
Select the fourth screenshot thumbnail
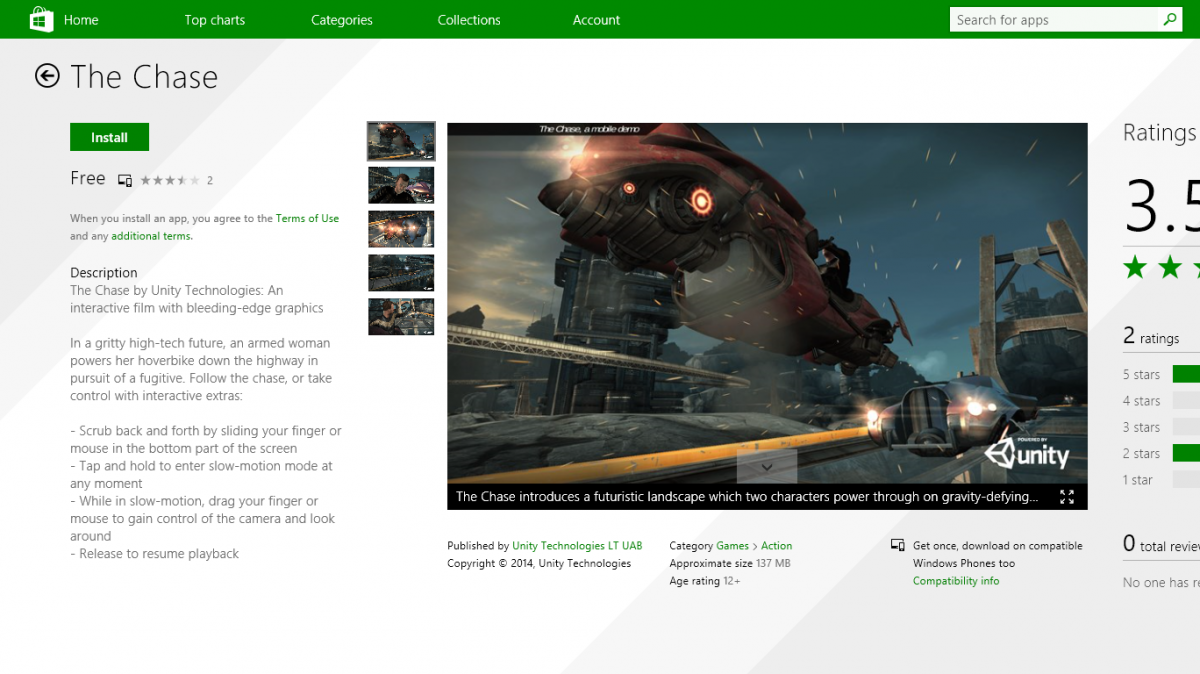(401, 273)
